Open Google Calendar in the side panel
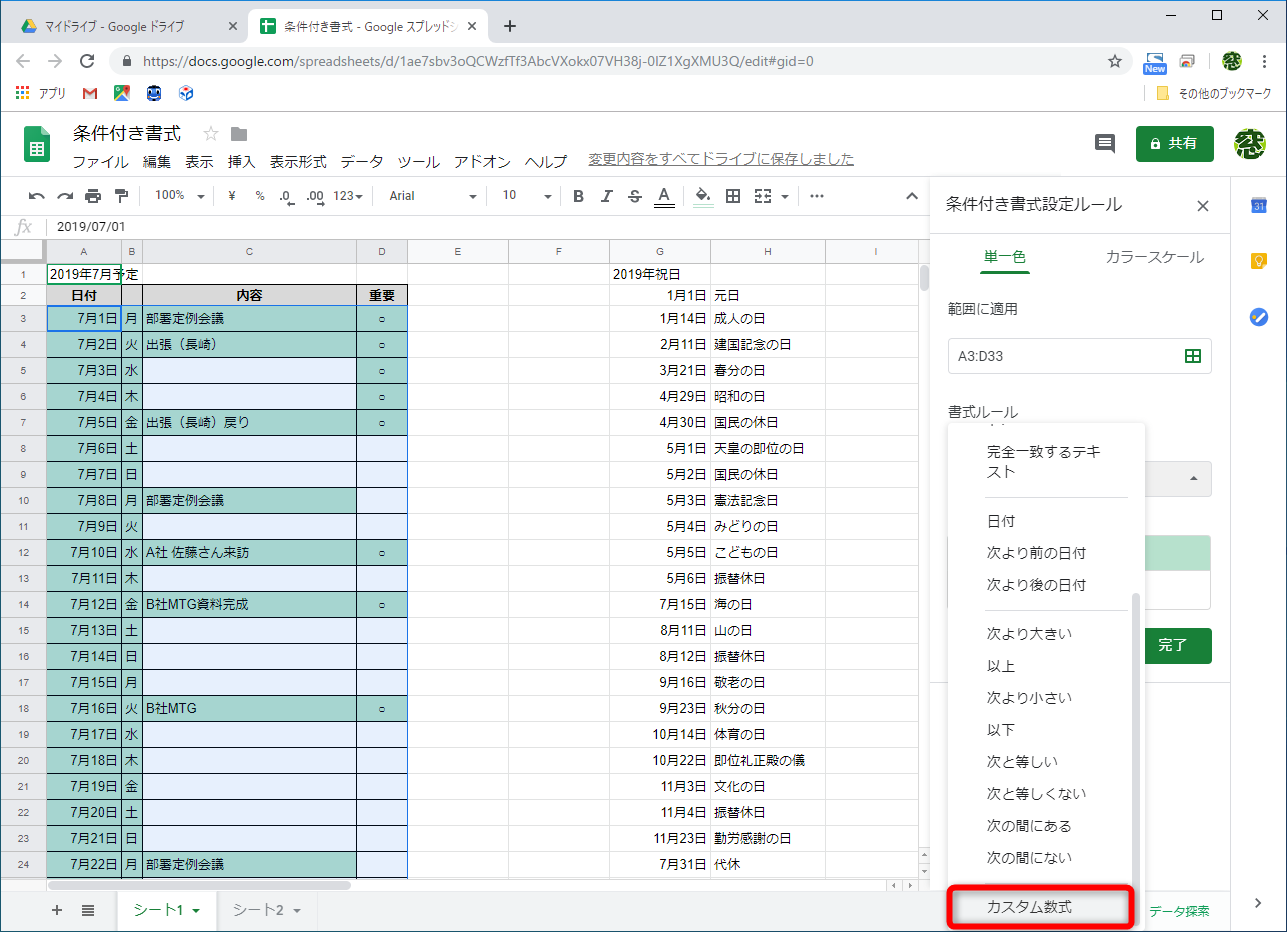 pos(1260,205)
